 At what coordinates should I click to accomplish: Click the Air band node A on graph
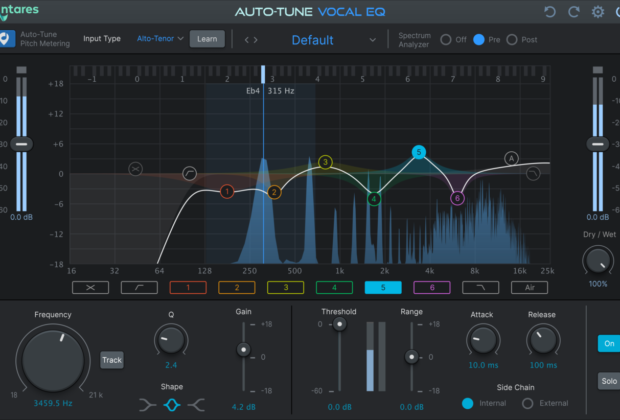click(511, 158)
